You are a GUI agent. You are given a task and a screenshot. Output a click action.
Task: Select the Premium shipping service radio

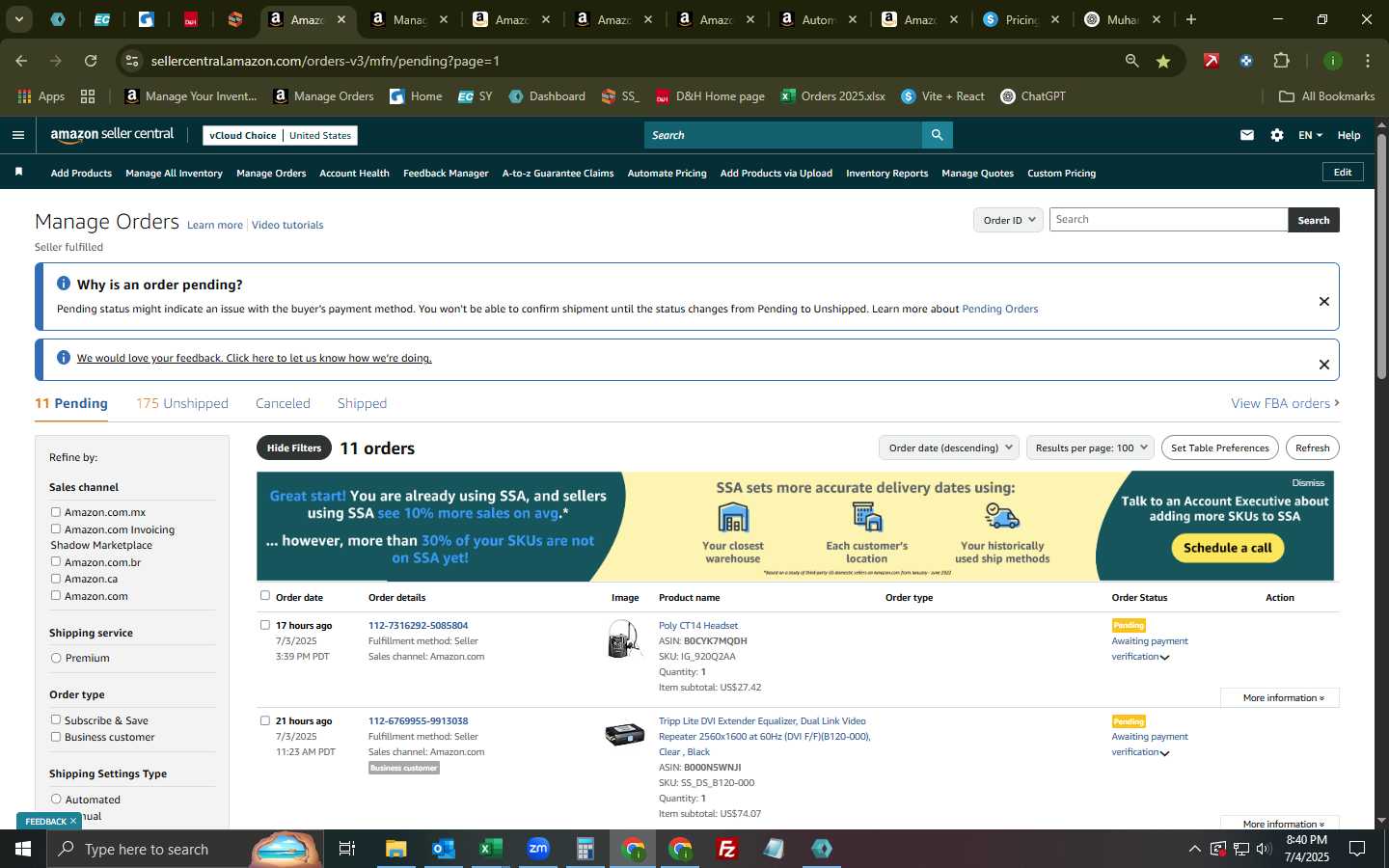pos(56,658)
